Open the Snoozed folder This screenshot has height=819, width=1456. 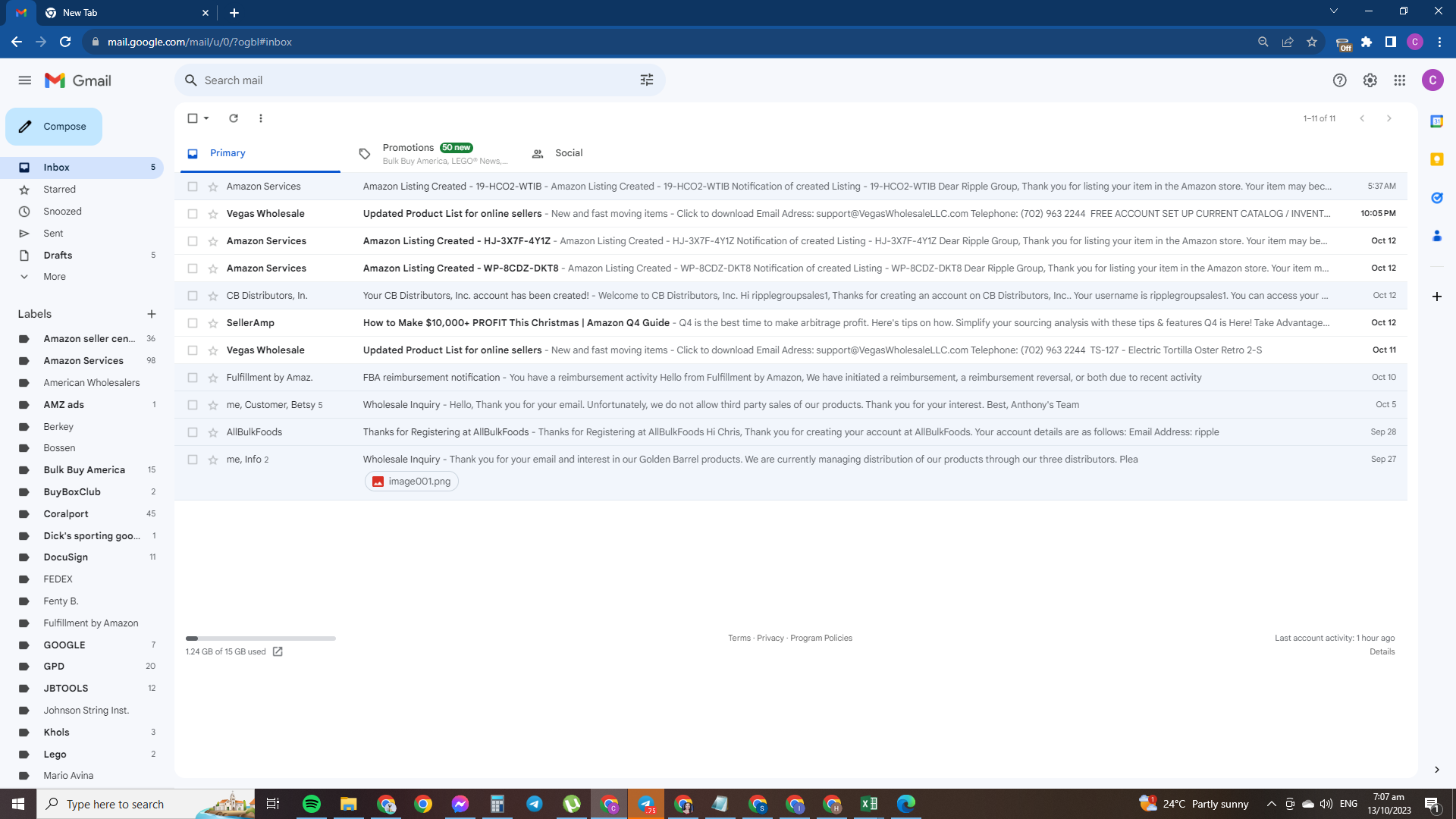62,212
